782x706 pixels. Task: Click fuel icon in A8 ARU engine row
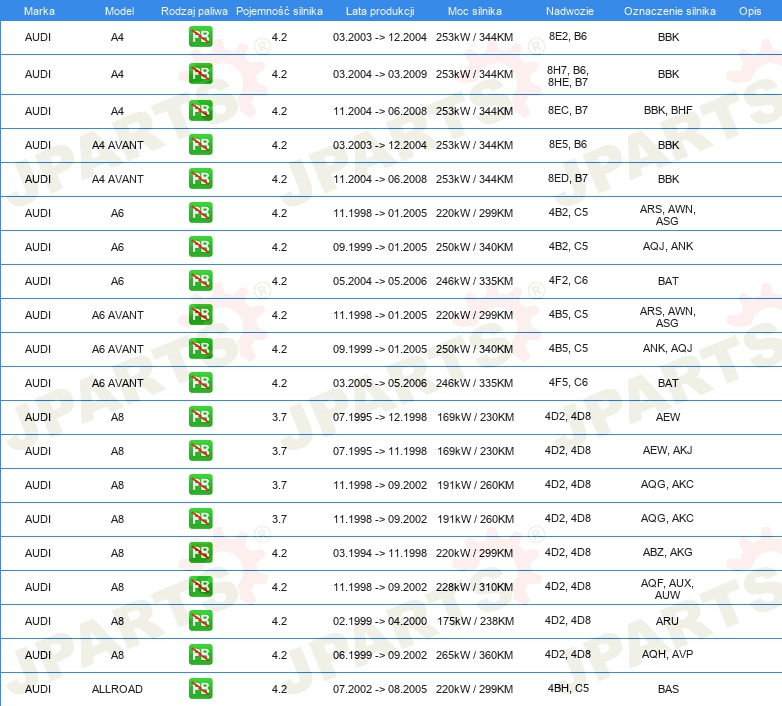click(x=200, y=621)
